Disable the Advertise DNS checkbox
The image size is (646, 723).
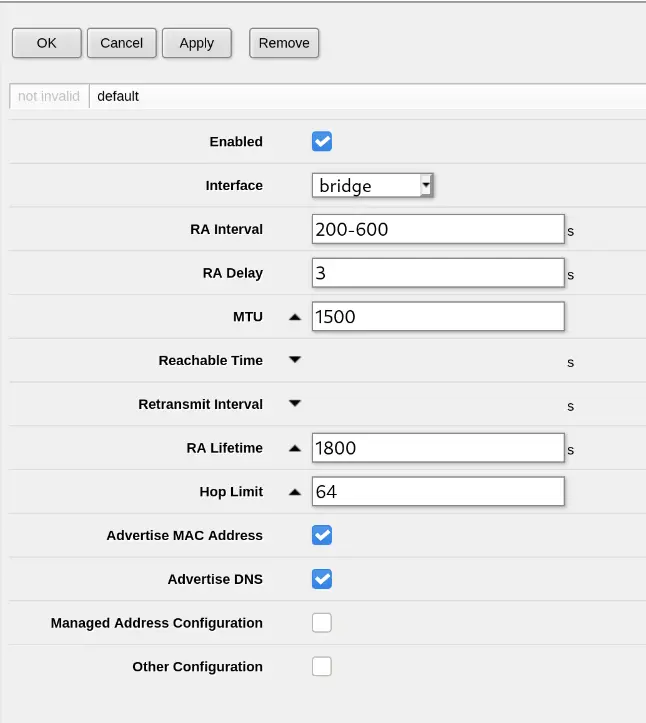[322, 579]
